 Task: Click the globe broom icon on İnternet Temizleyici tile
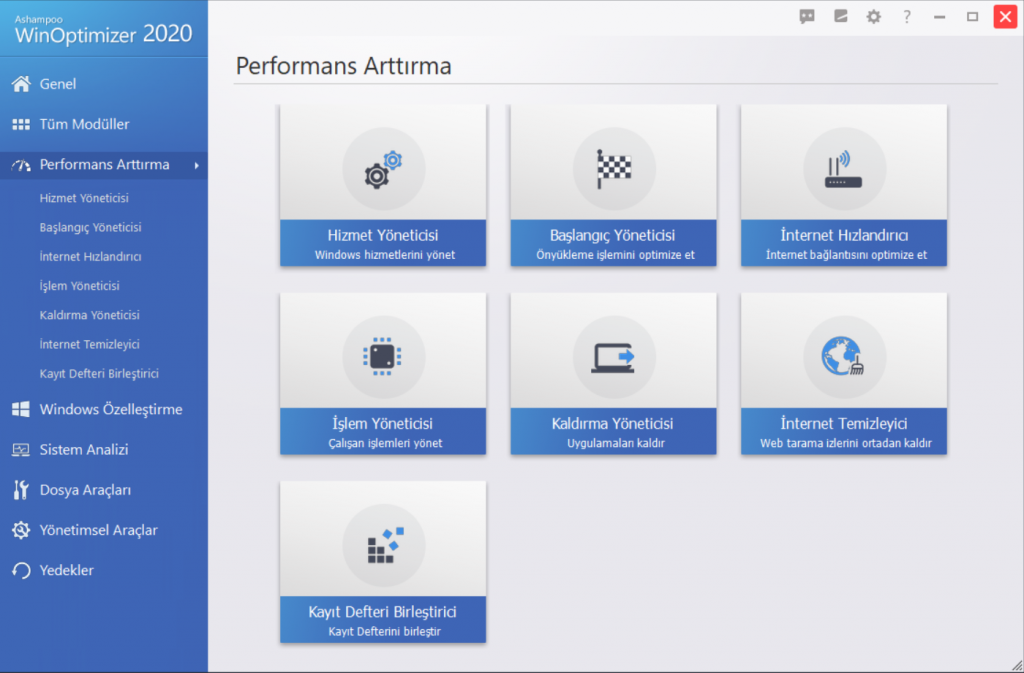coord(843,356)
